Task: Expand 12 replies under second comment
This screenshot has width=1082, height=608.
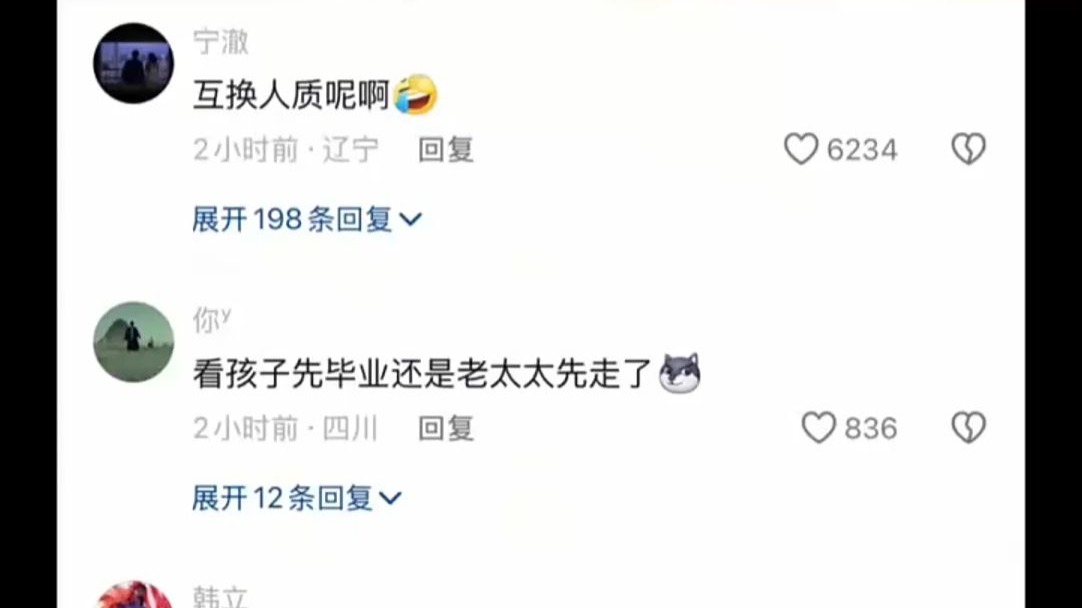Action: click(297, 498)
